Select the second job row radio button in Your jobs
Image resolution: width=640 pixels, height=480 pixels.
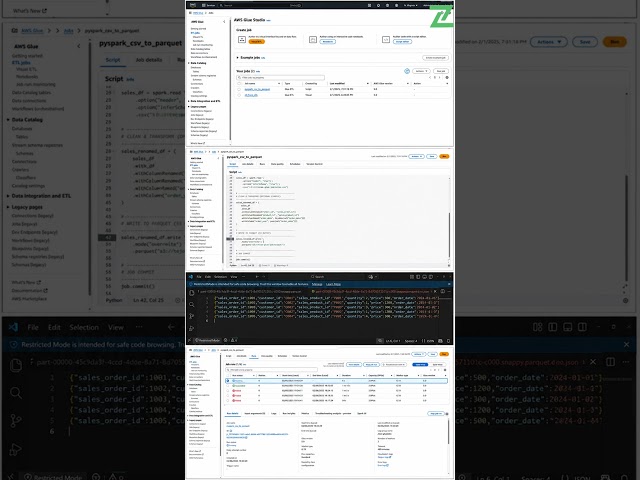point(239,95)
